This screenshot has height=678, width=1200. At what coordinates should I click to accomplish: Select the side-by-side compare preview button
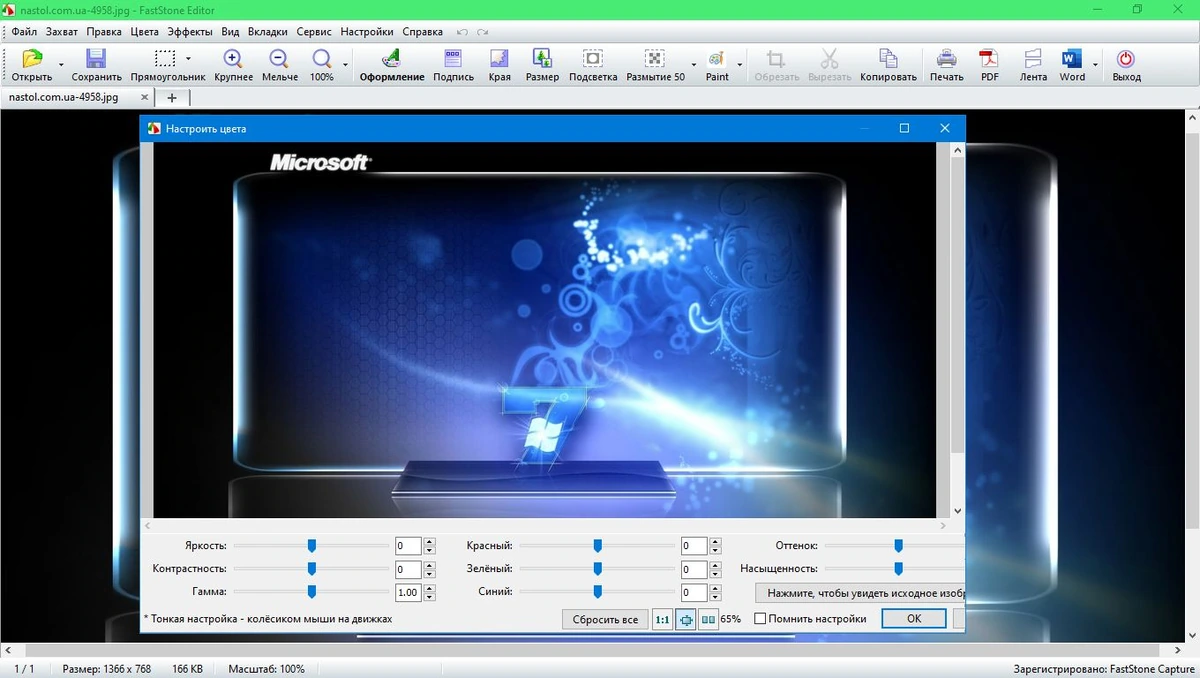click(708, 619)
